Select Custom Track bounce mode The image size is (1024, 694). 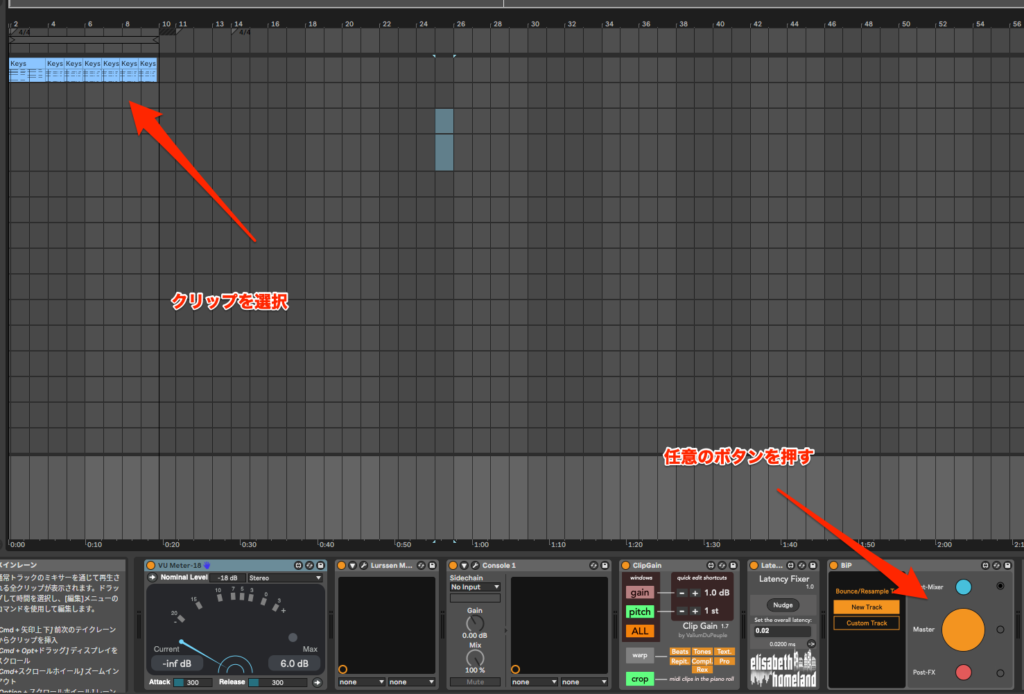(866, 622)
